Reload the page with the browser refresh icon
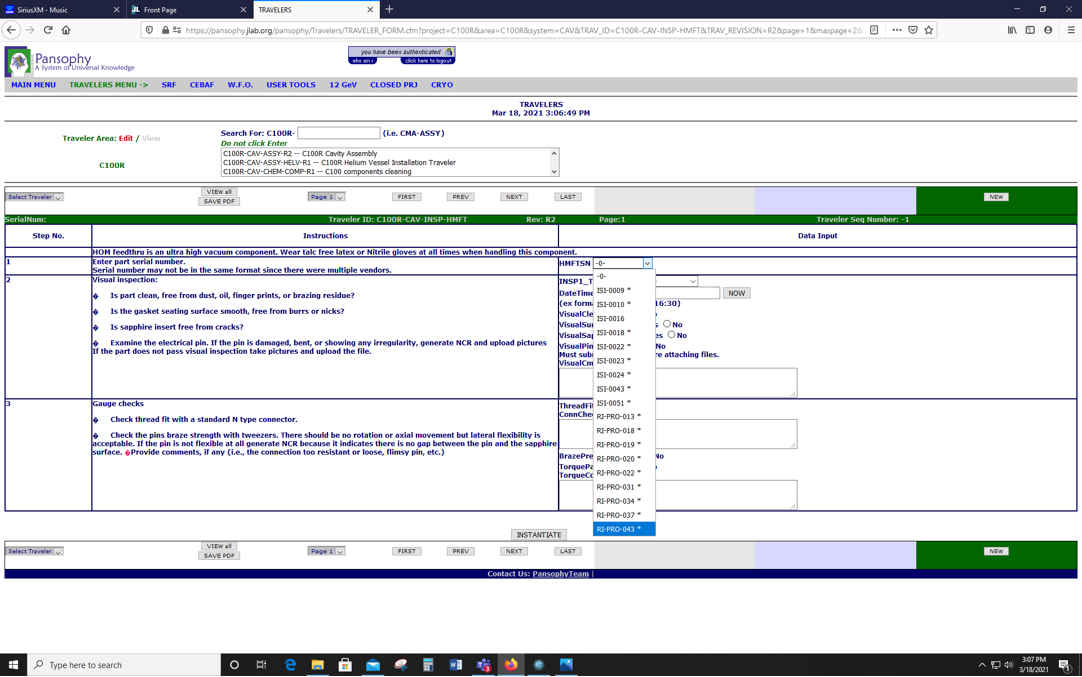This screenshot has height=677, width=1082. pos(47,30)
